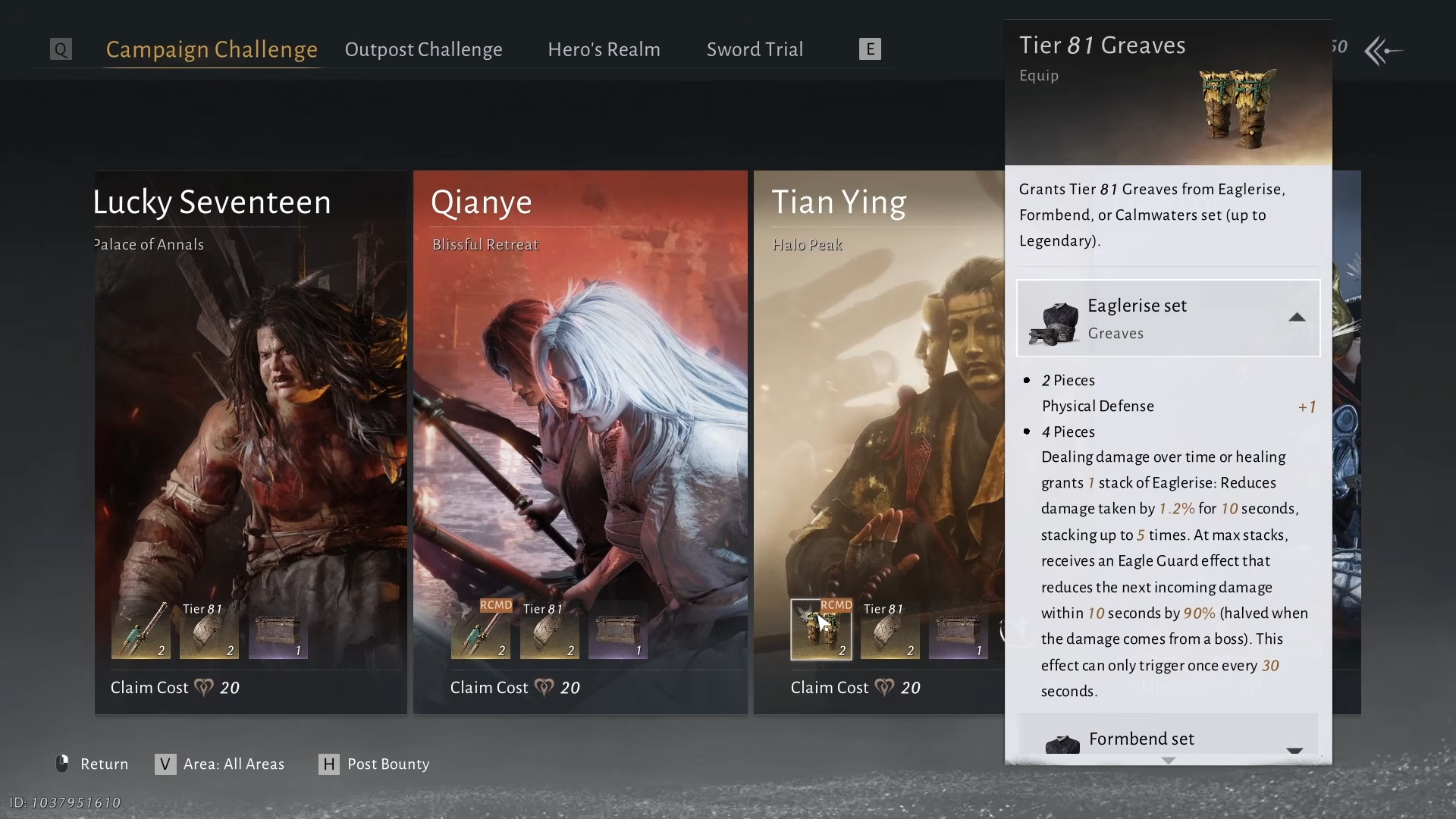
Task: Open the Area: All Areas filter
Action: click(220, 764)
